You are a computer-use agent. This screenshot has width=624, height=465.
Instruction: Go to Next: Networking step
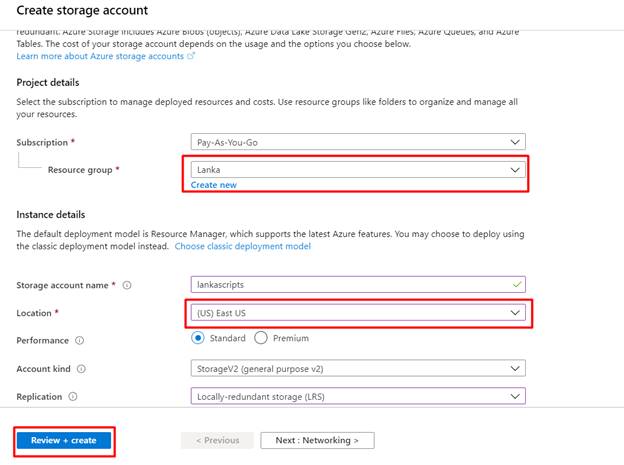click(317, 440)
